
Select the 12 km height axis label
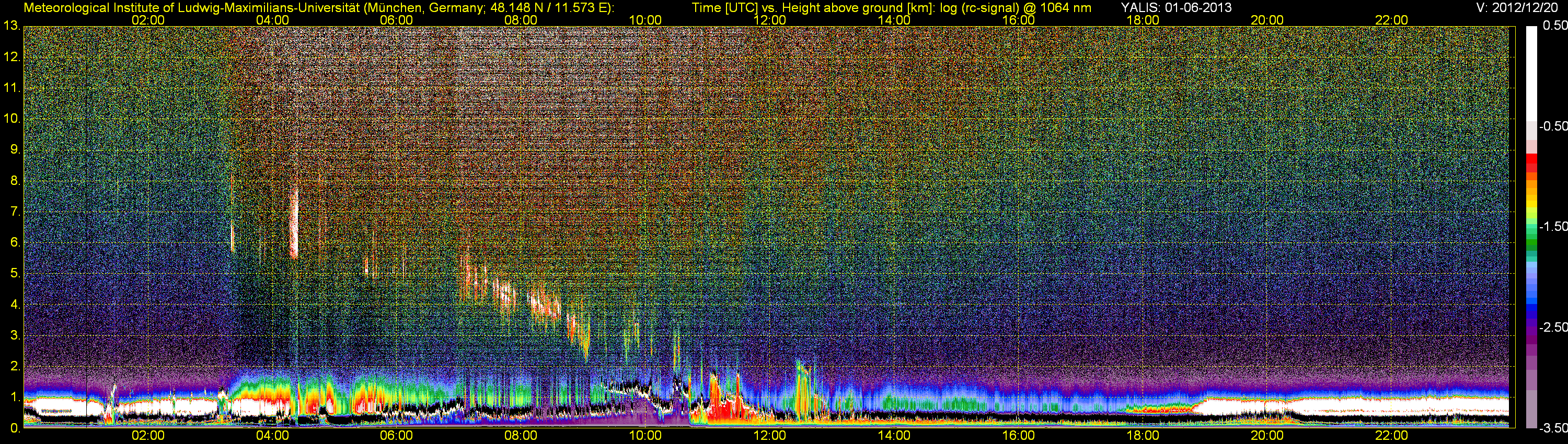pos(11,57)
